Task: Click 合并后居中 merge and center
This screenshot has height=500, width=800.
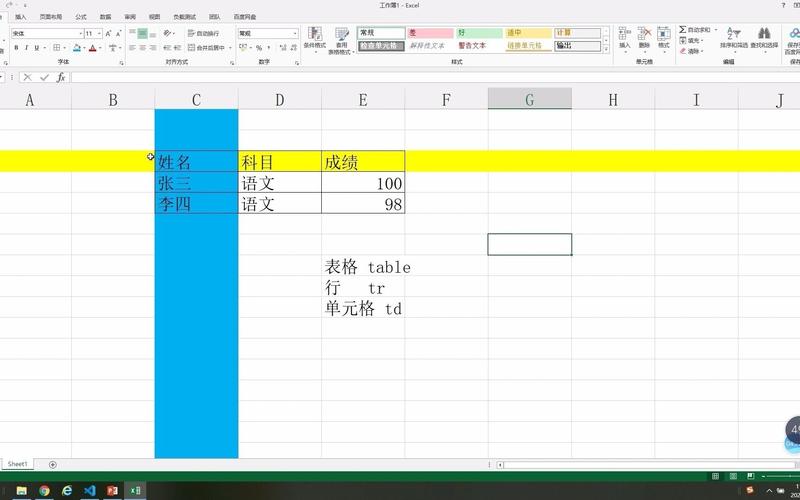Action: [x=206, y=47]
